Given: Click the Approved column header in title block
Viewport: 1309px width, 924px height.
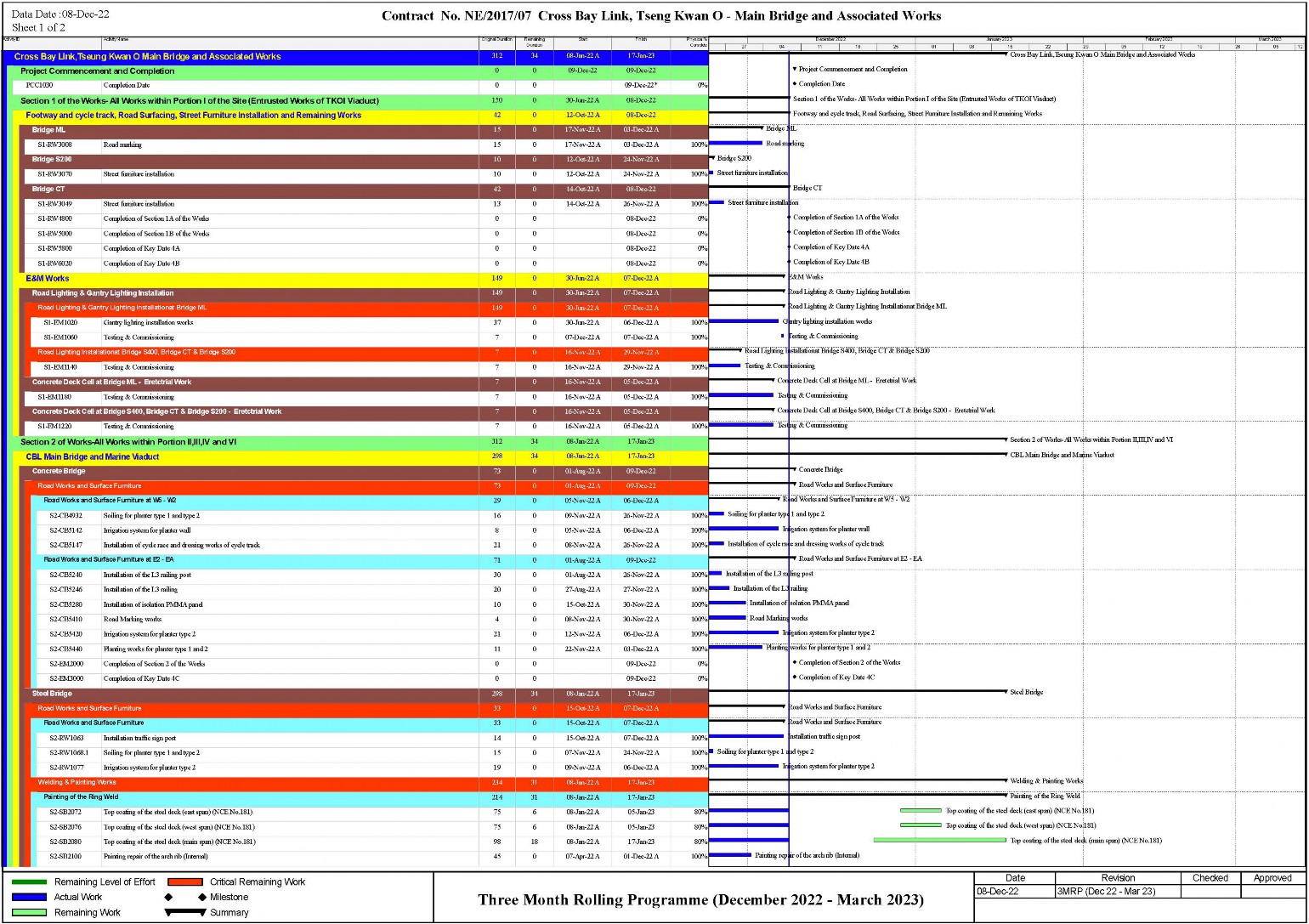Looking at the screenshot, I should point(1272,878).
